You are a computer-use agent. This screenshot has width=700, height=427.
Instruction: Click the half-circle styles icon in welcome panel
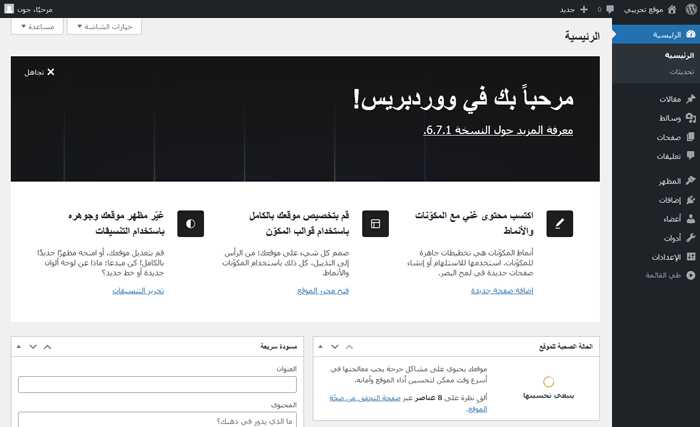click(x=191, y=223)
